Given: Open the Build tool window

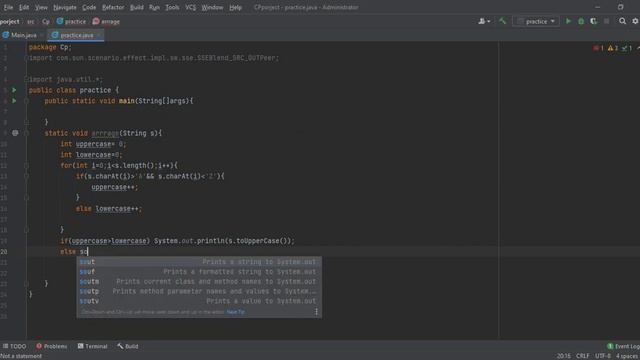Looking at the screenshot, I should pyautogui.click(x=128, y=346).
